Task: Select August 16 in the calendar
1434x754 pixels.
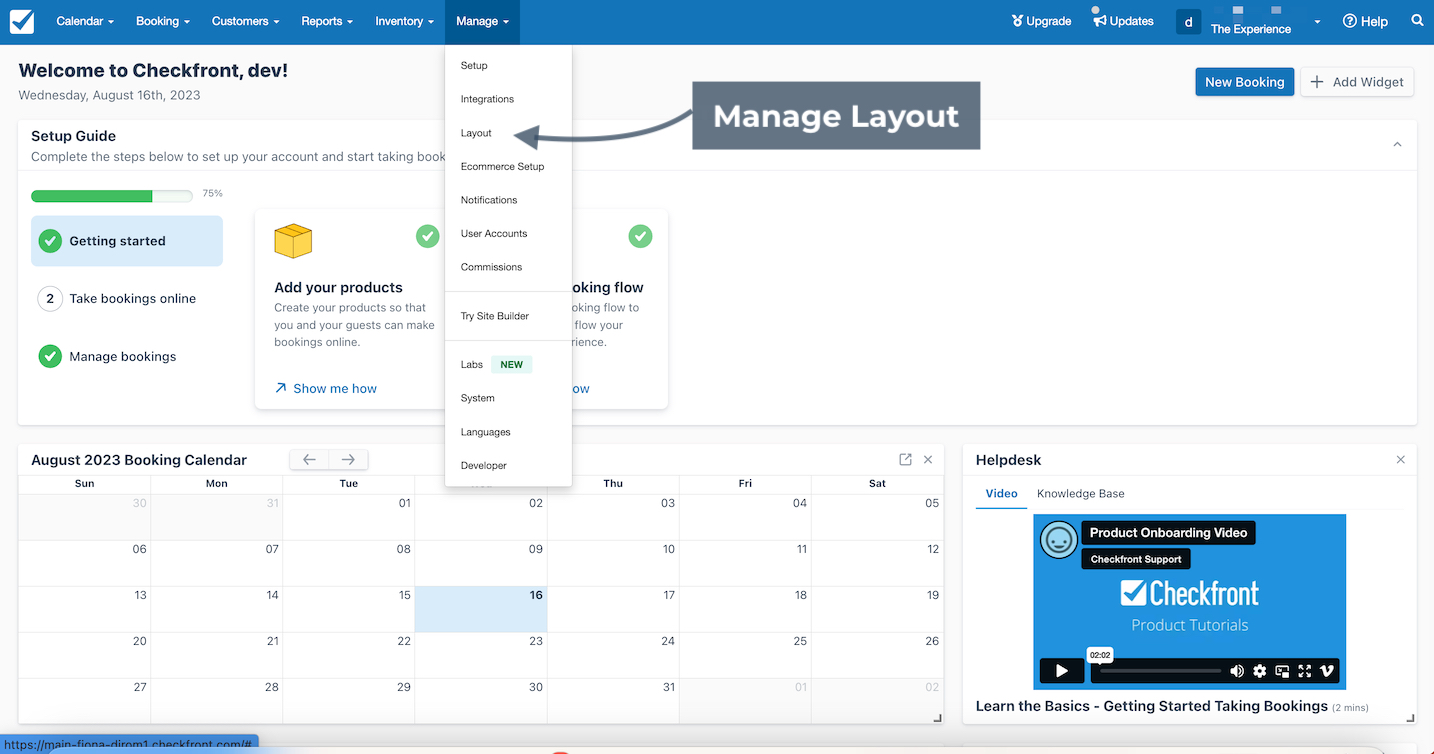Action: [481, 609]
